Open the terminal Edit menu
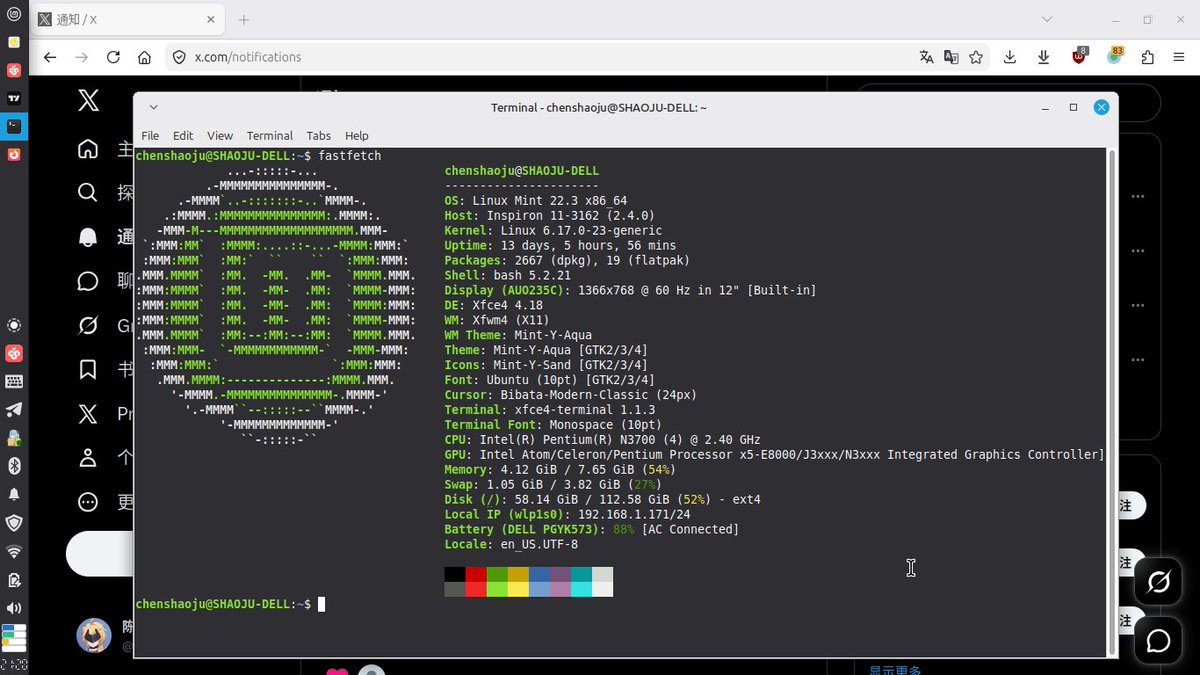This screenshot has width=1200, height=675. 183,136
